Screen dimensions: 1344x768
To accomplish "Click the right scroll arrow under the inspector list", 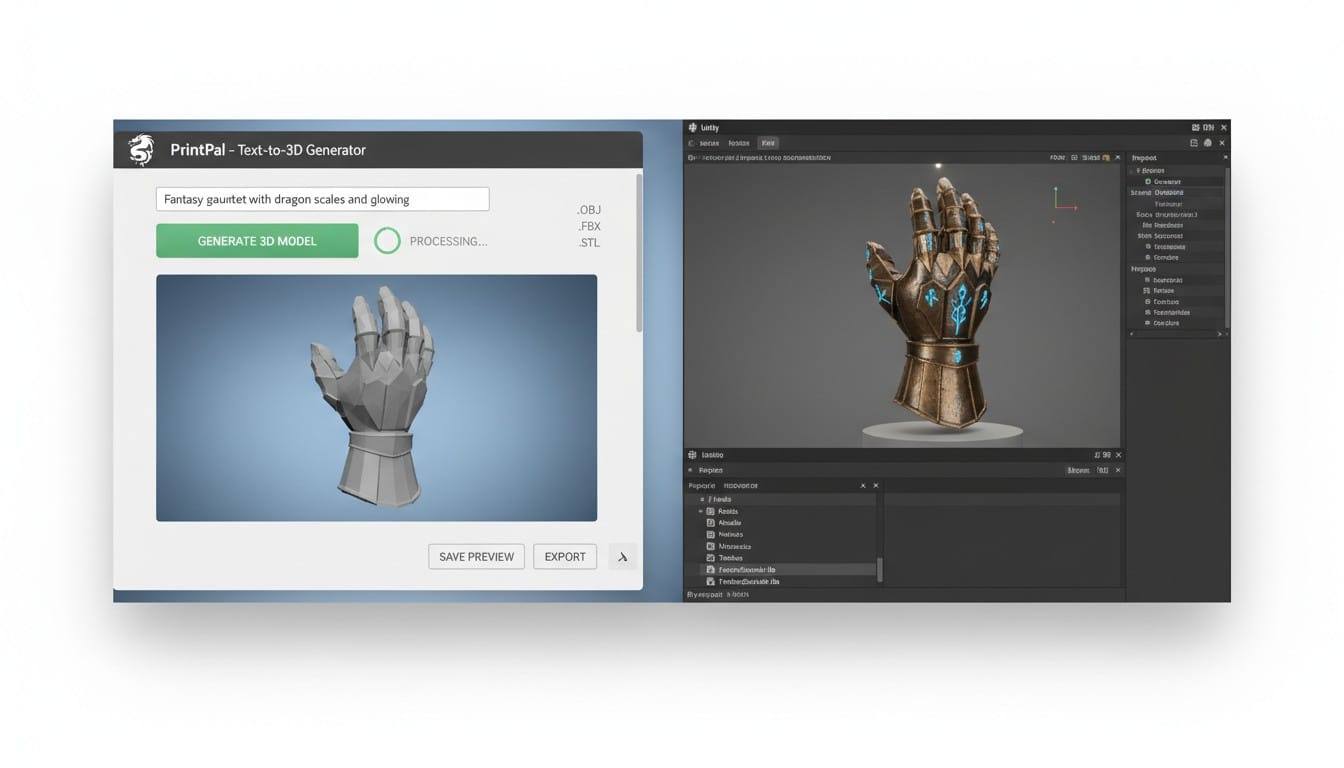I will pyautogui.click(x=1219, y=334).
